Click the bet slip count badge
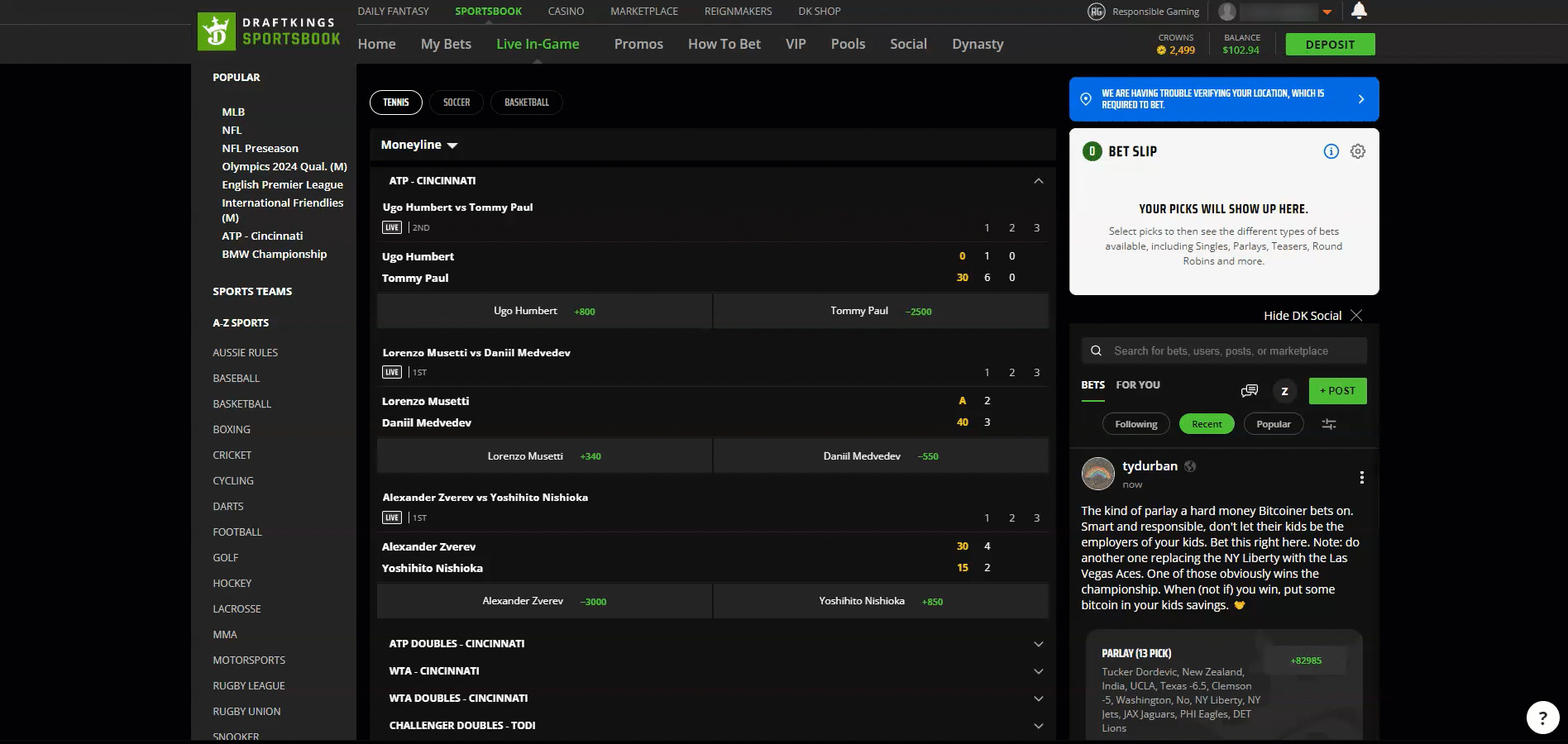 tap(1092, 151)
